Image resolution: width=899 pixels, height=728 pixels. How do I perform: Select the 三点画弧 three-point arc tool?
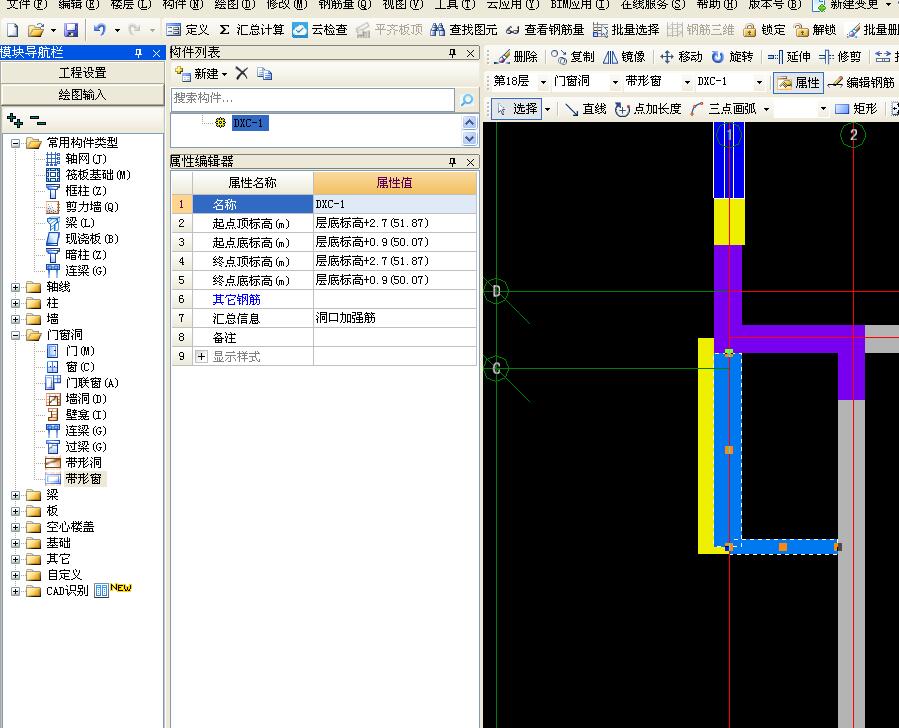724,109
